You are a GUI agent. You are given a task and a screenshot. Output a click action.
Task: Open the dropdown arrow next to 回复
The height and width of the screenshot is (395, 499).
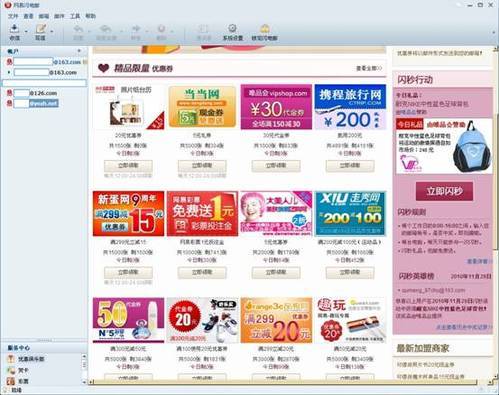pos(89,32)
